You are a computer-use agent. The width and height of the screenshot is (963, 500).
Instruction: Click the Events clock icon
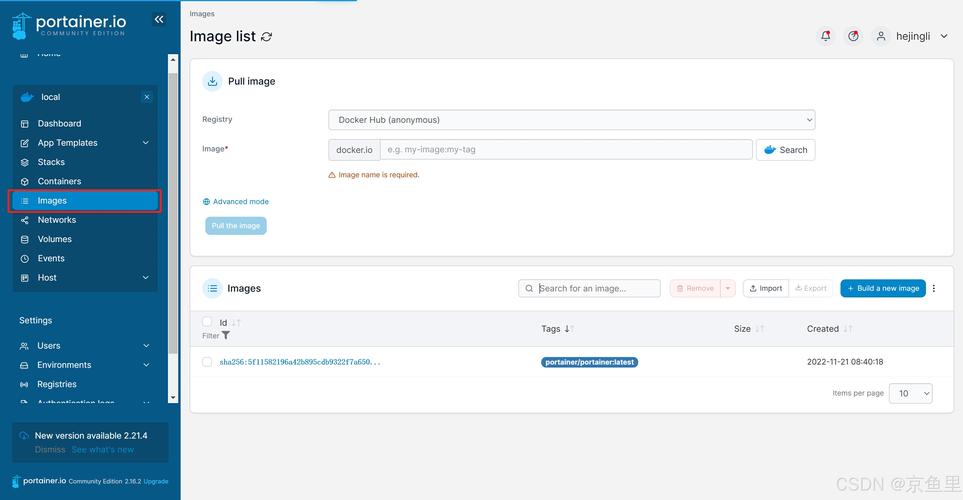(25, 259)
